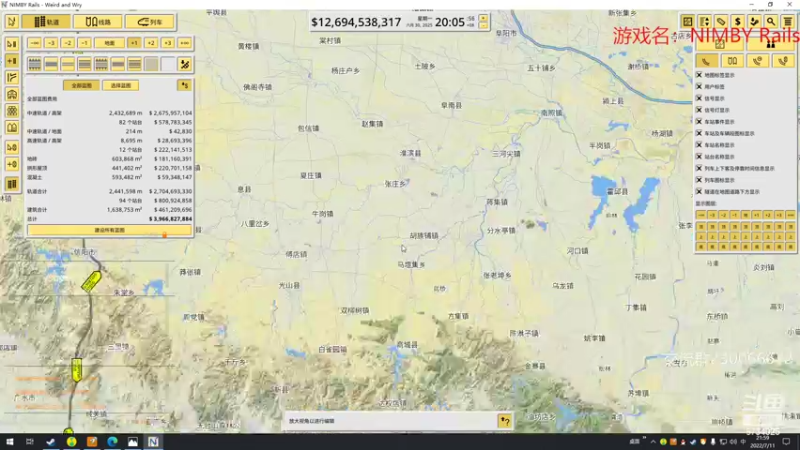Image resolution: width=800 pixels, height=450 pixels.
Task: Open the dollar finances icon in top-right toolbar
Action: [737, 21]
